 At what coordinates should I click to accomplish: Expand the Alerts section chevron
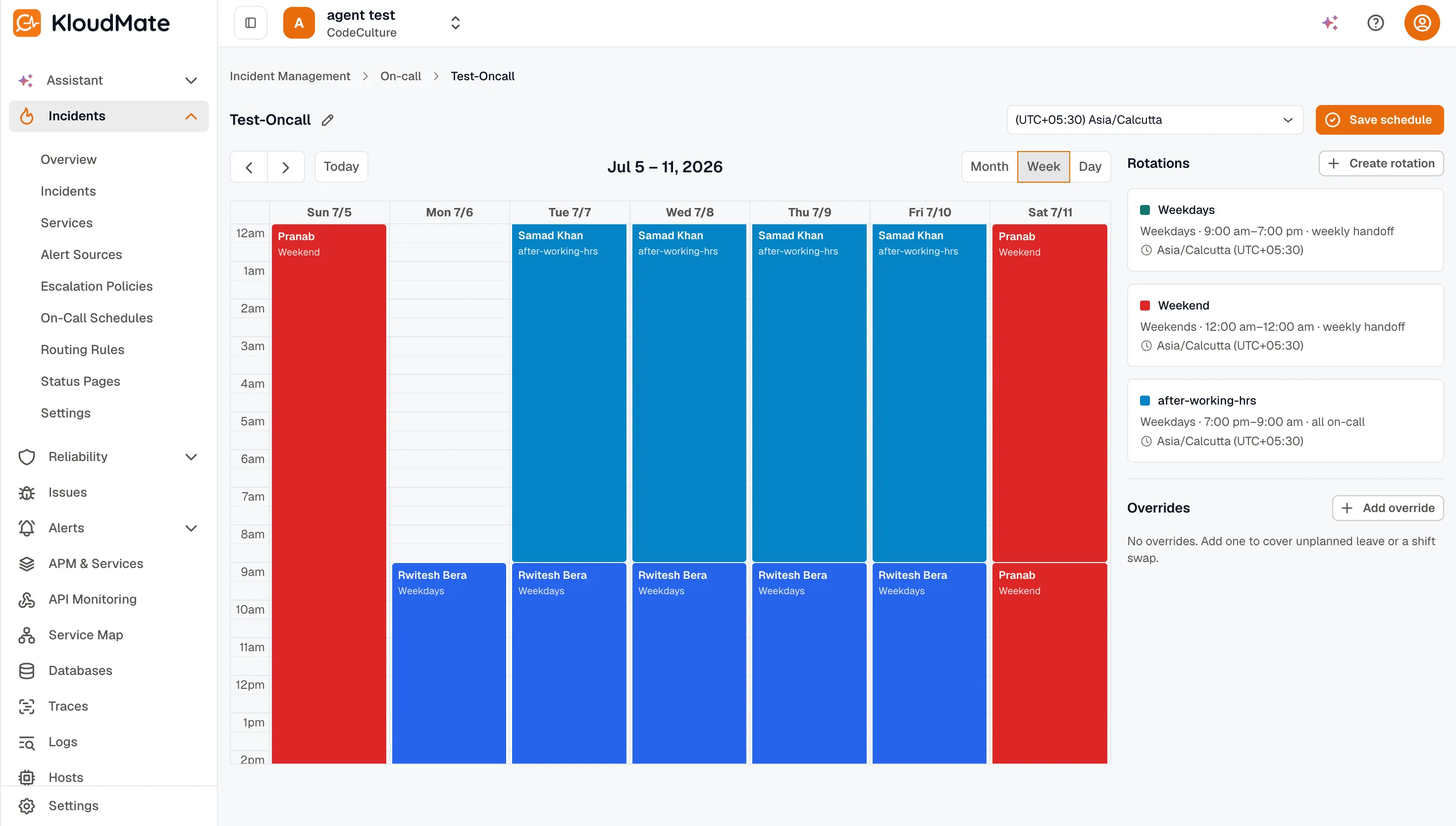point(191,528)
